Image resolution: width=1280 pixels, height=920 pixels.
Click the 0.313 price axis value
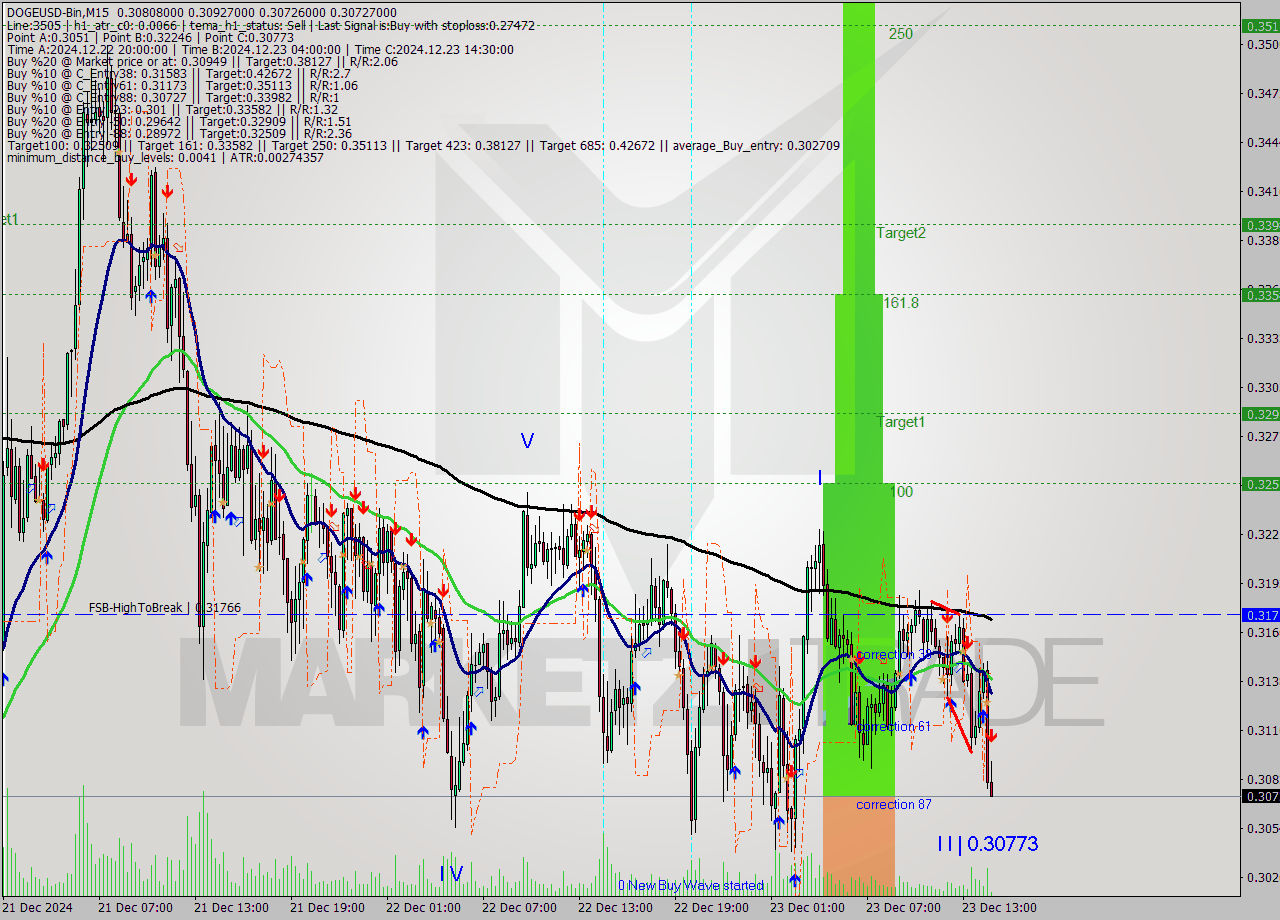click(x=1262, y=681)
